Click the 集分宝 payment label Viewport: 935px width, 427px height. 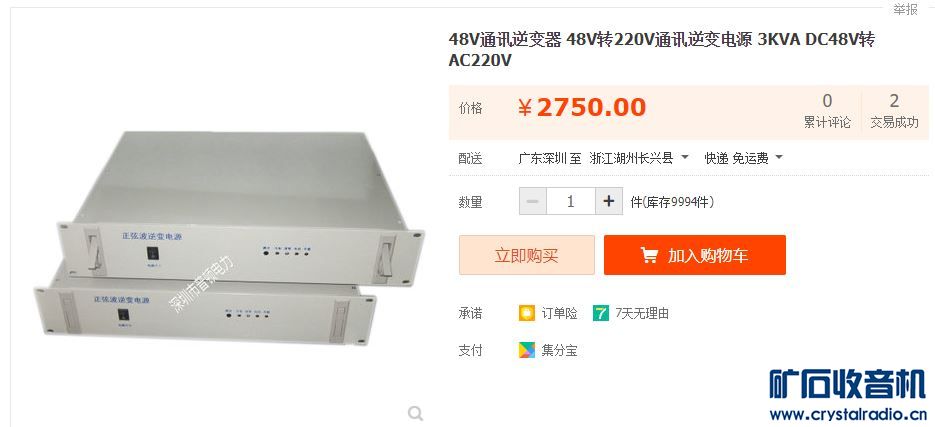coord(559,350)
